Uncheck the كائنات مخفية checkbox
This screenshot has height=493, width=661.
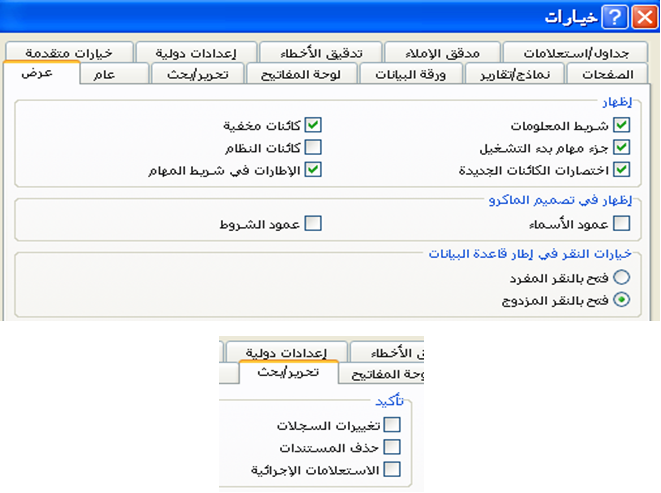point(313,125)
